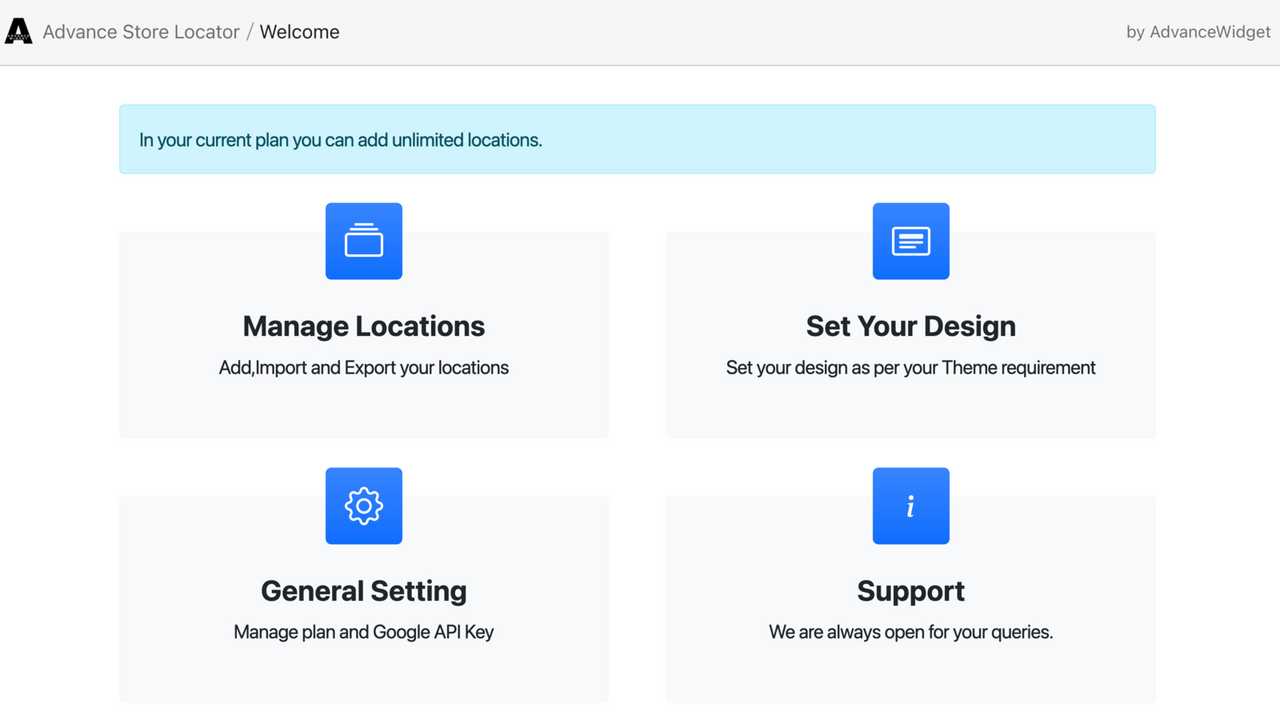Click 'We are always open for your queries.'
Screen dimensions: 1280x720
911,632
